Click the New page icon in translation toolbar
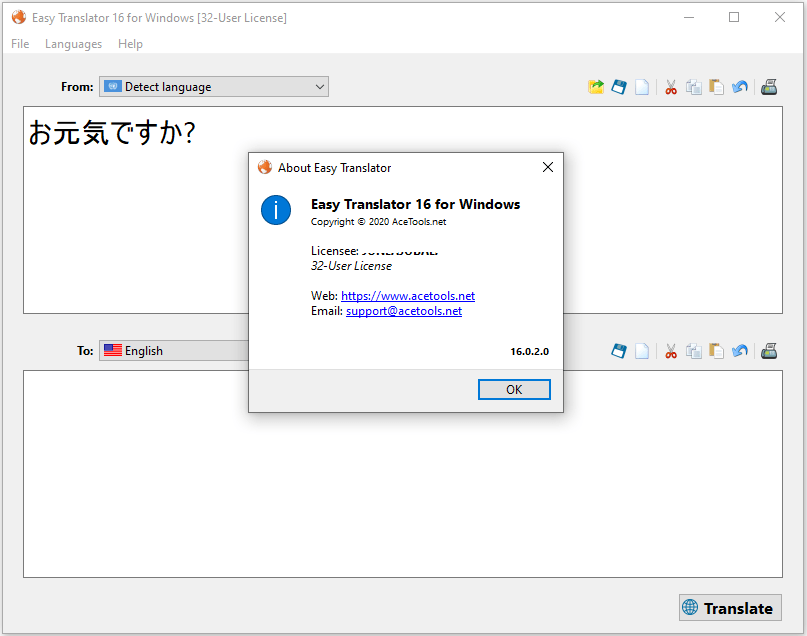807x636 pixels. tap(642, 351)
